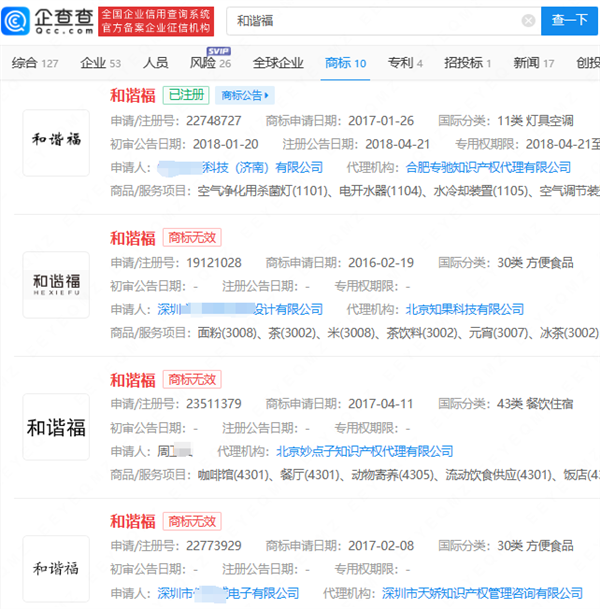Go to the 全球企业 tab
The width and height of the screenshot is (600, 609).
(x=278, y=63)
